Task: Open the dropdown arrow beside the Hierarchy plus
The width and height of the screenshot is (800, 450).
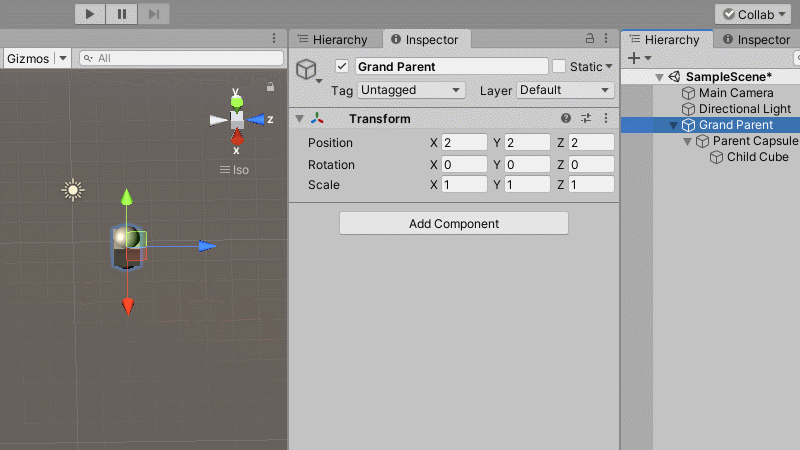Action: tap(648, 58)
